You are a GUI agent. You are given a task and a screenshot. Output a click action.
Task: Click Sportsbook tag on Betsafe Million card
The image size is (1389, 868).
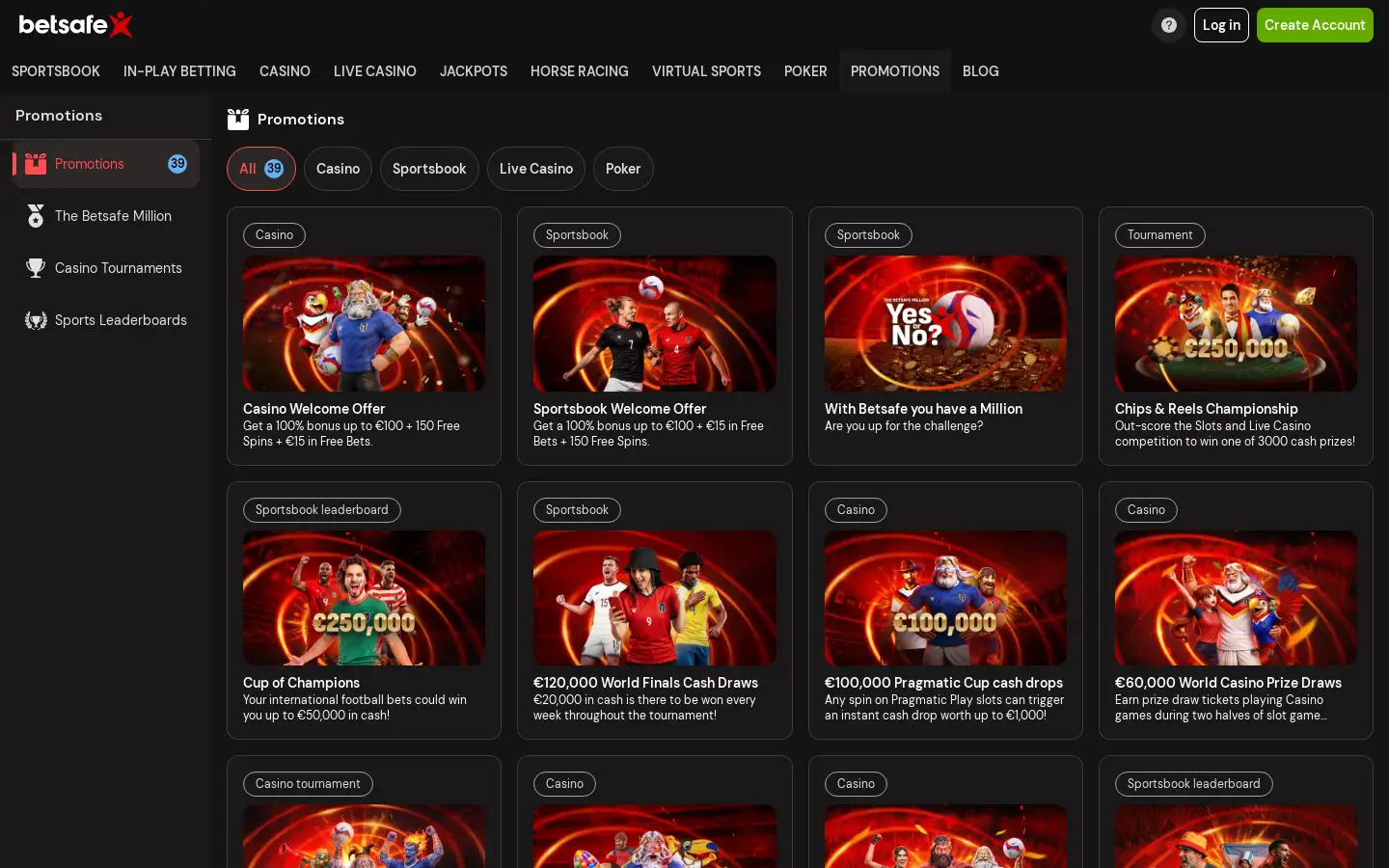[868, 235]
